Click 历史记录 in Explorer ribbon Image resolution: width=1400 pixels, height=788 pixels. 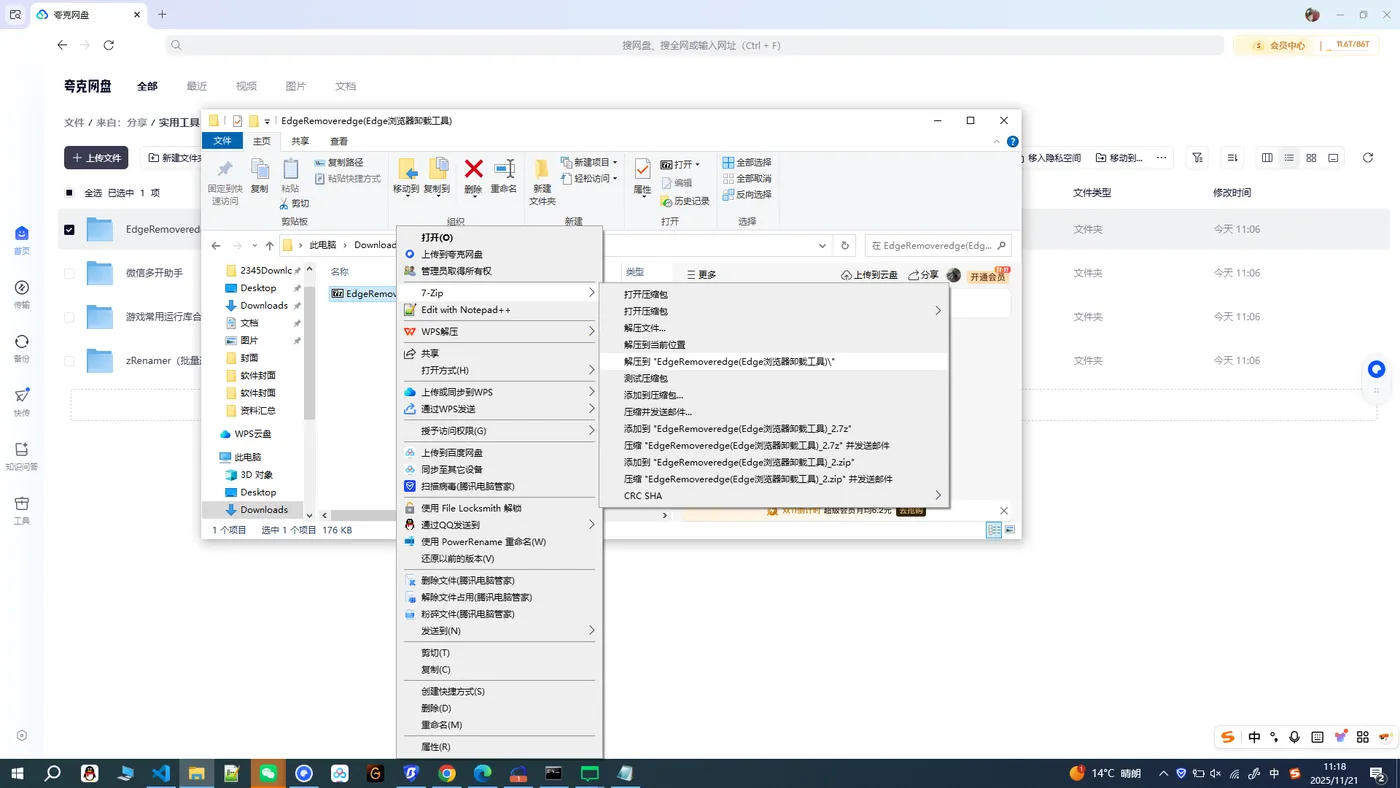(x=686, y=200)
